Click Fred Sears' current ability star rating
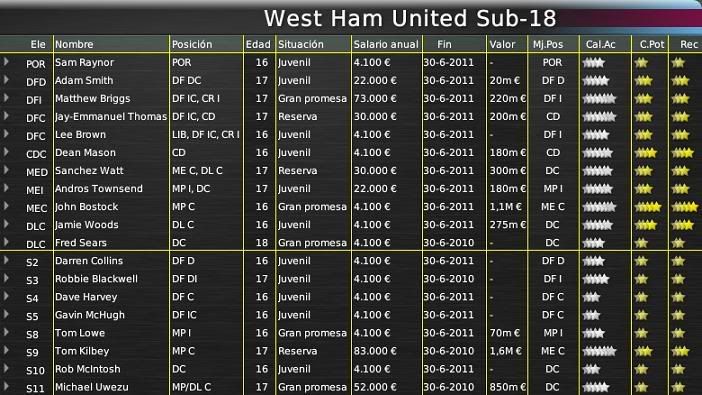Viewport: 702px width, 395px height. 594,243
